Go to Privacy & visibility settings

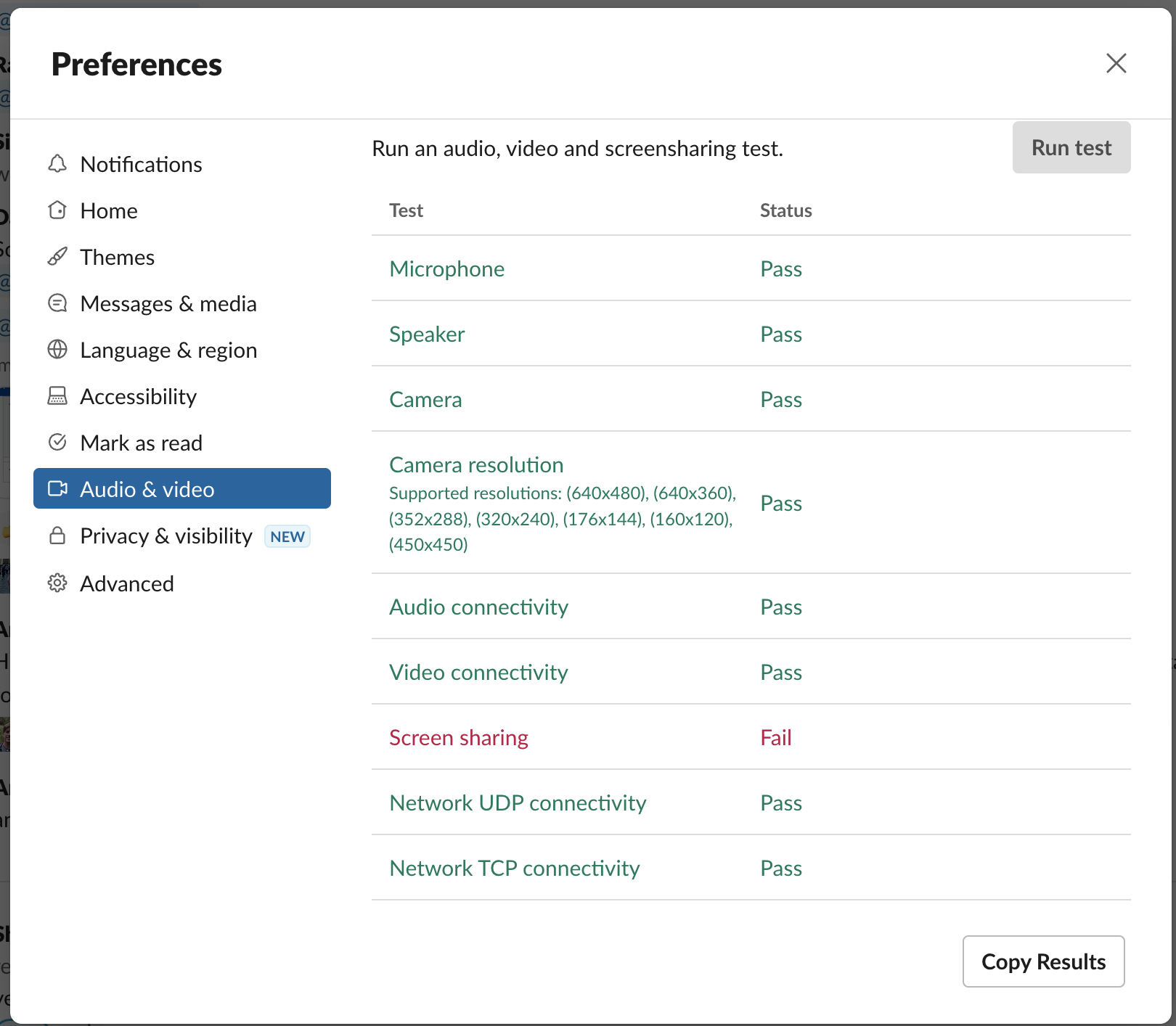166,536
